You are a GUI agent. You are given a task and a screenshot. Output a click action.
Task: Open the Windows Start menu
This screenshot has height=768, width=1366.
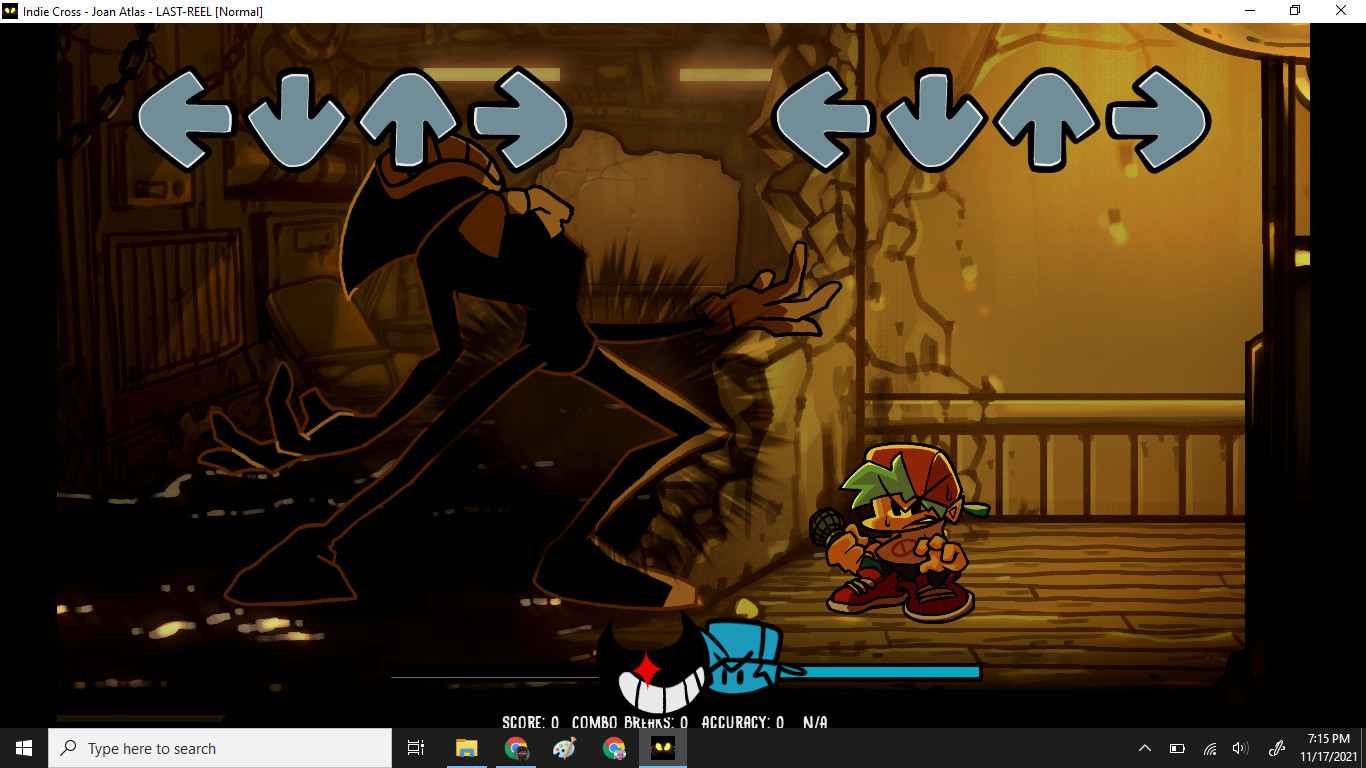click(x=24, y=748)
